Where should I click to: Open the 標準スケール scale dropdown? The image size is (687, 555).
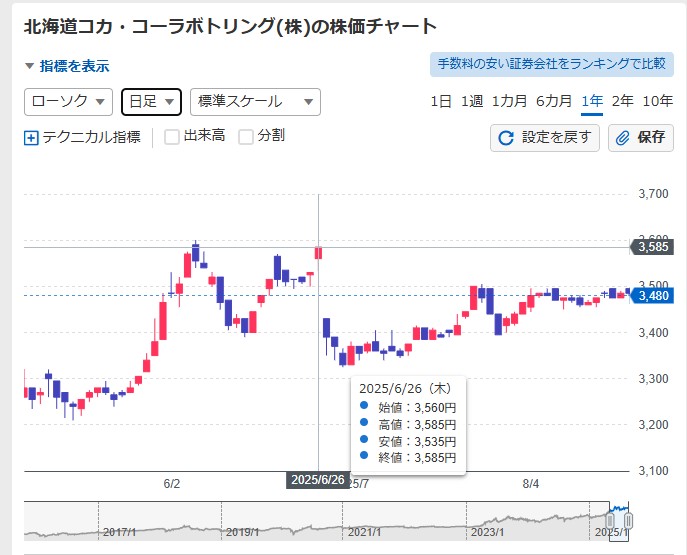[255, 102]
